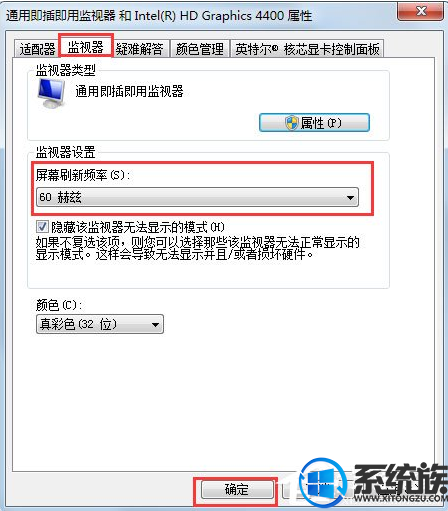Go to the 颜色管理 tab

(200, 49)
